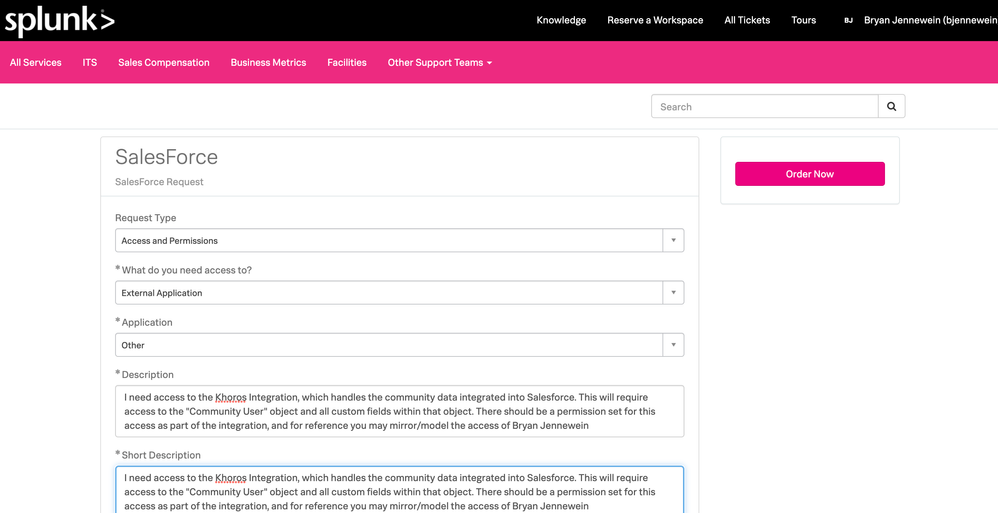Open the Application dropdown showing Other
998x513 pixels.
pyautogui.click(x=400, y=345)
